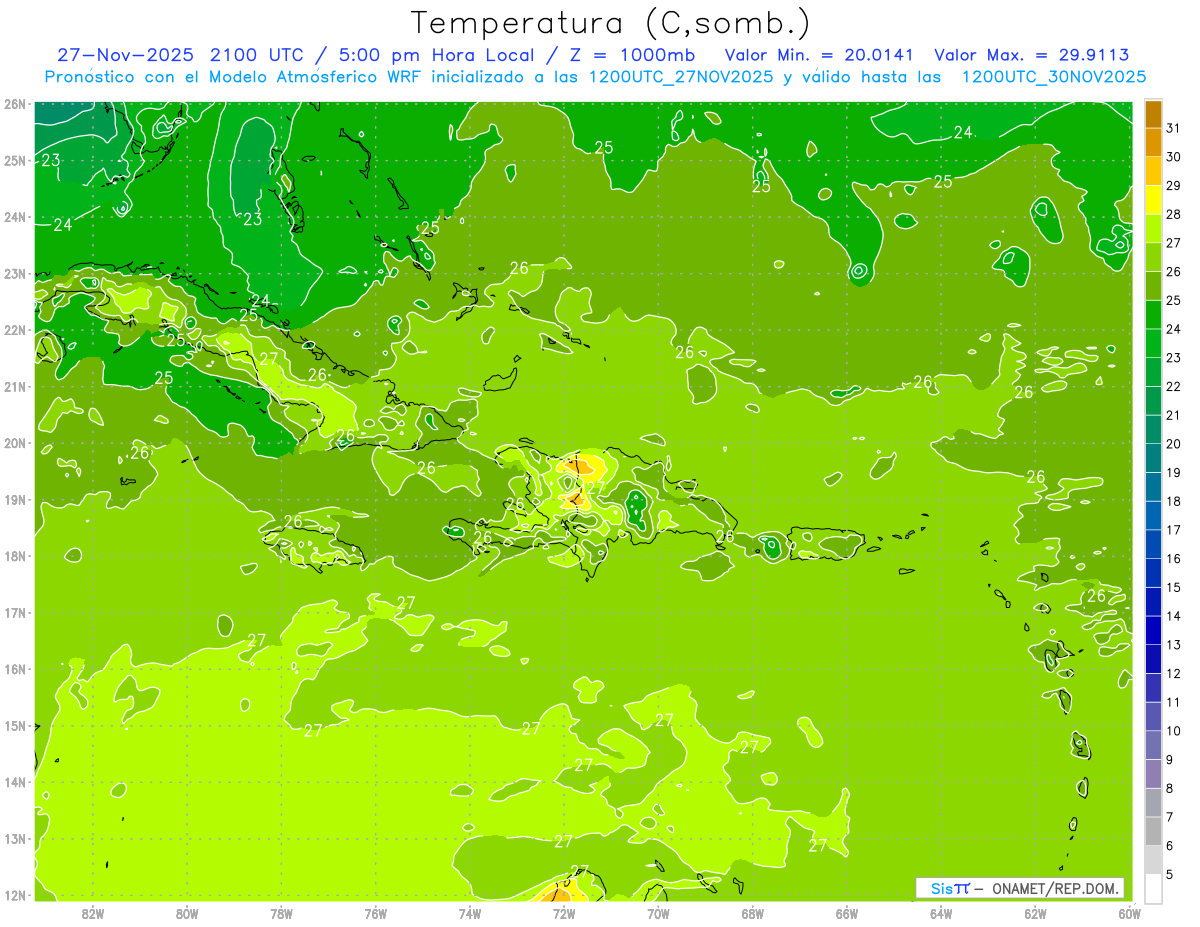
Task: Click the "20N" latitude axis label
Action: (15, 443)
